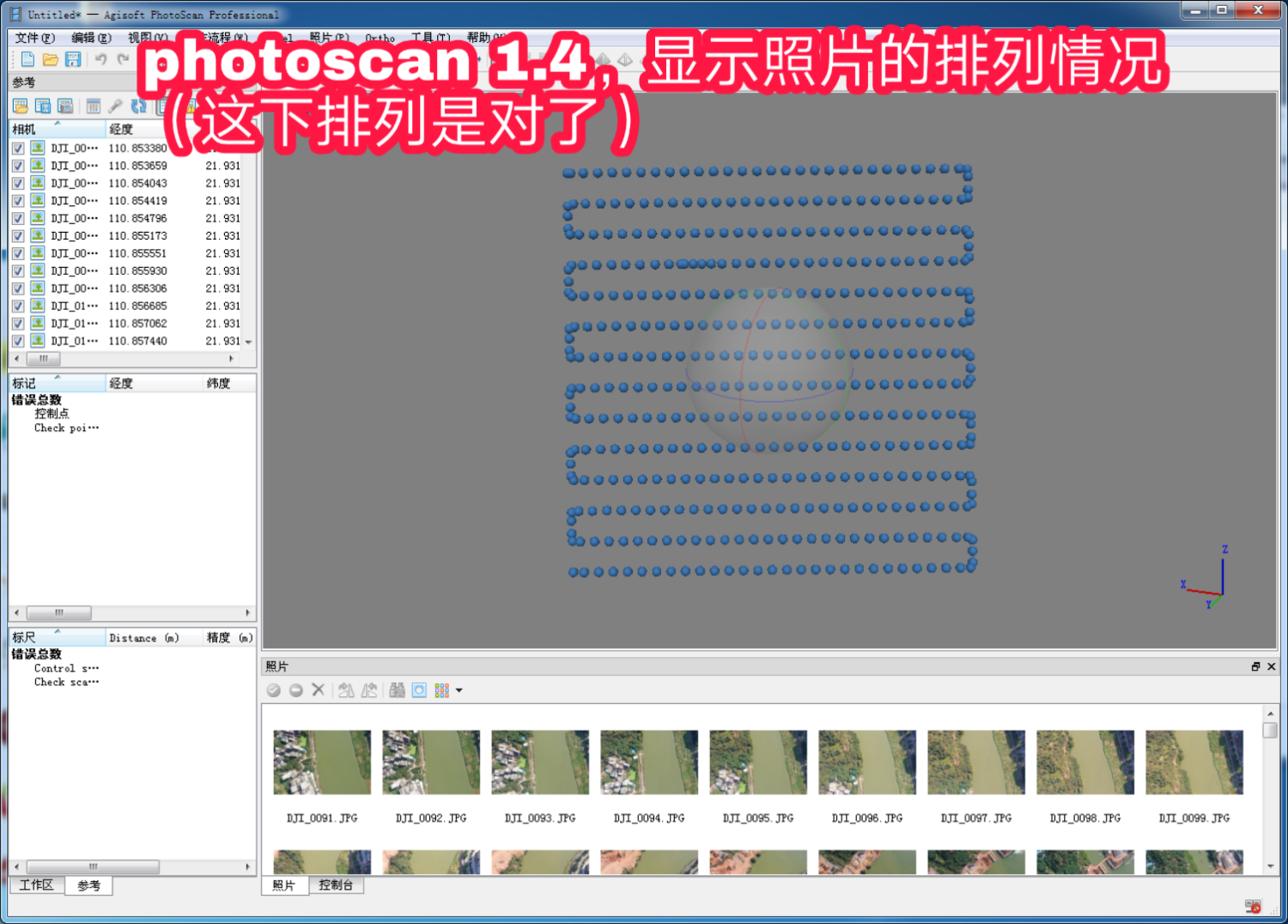Open reference settings wrench icon
1288x924 pixels.
coord(116,106)
